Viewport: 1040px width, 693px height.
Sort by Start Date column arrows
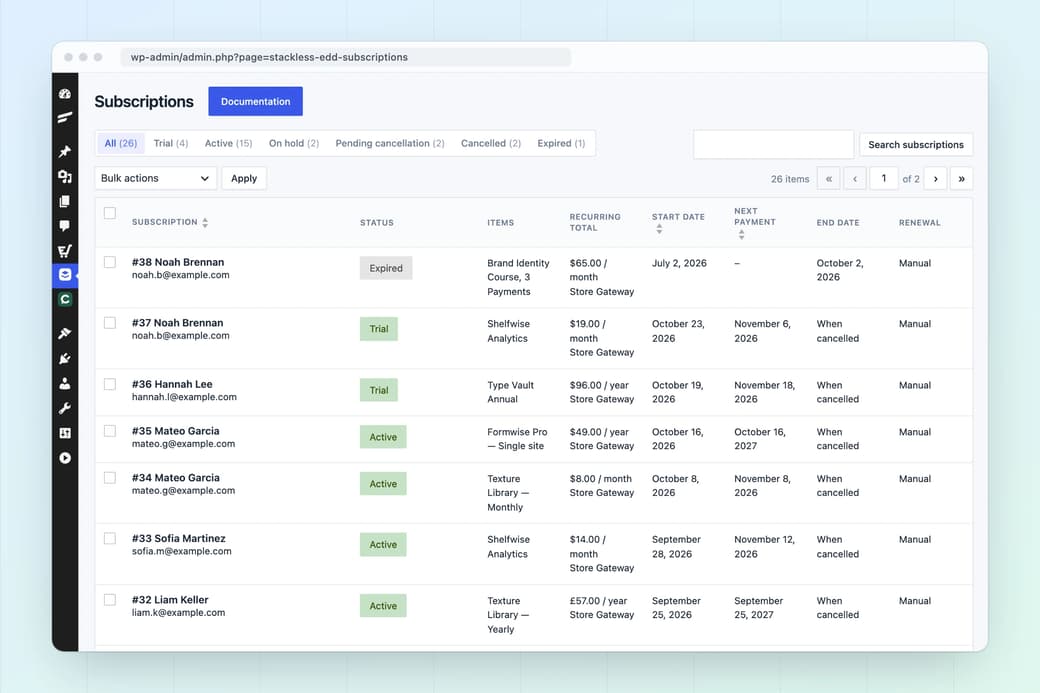659,229
